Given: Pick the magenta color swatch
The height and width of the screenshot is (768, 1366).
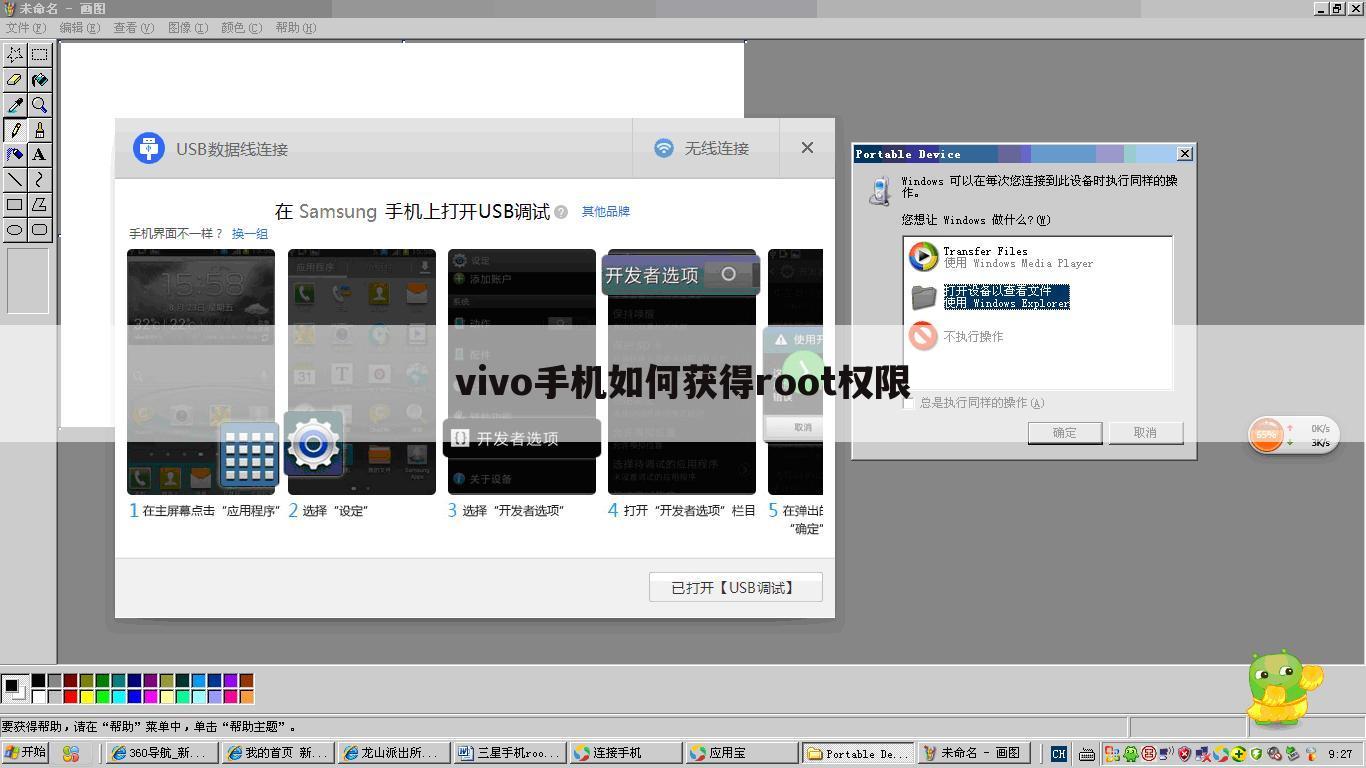Looking at the screenshot, I should 150,696.
